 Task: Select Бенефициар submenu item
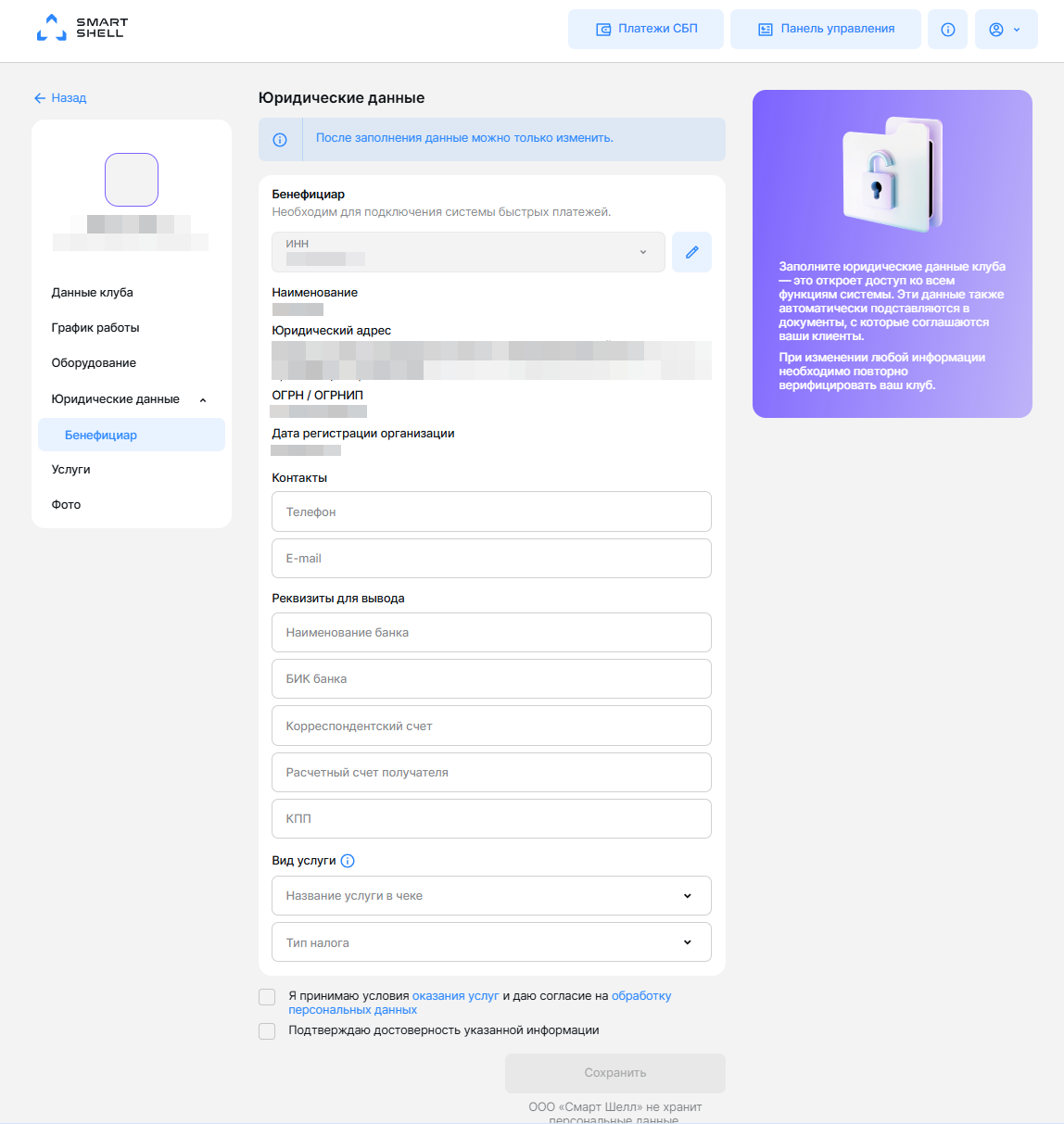[x=132, y=435]
